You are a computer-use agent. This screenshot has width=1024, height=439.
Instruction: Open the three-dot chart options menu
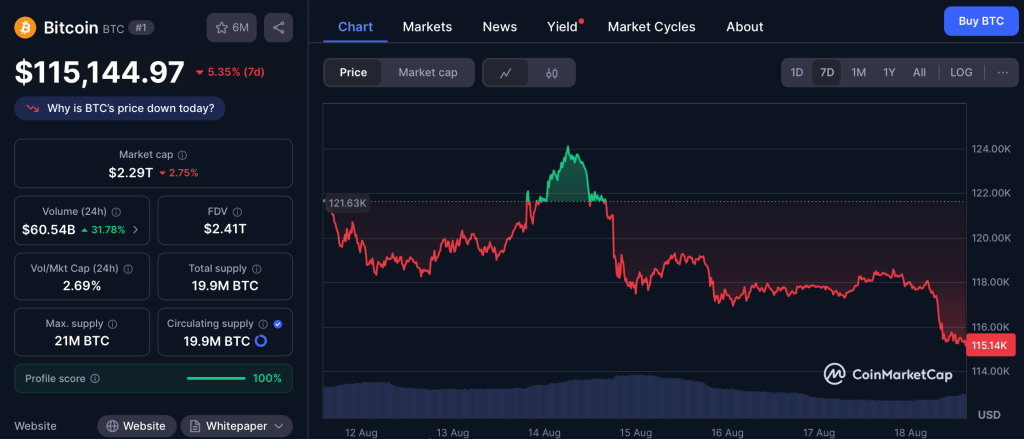pos(1002,72)
